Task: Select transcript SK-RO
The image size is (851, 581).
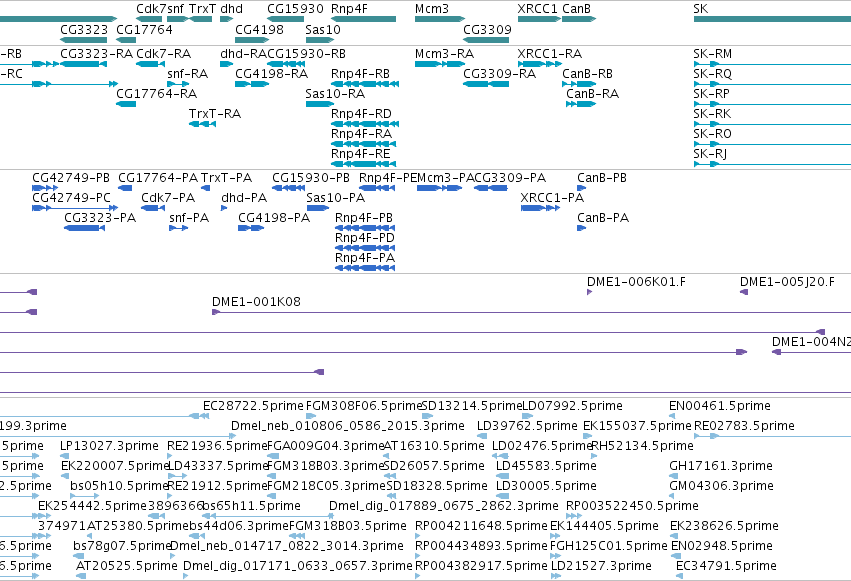Action: point(772,144)
